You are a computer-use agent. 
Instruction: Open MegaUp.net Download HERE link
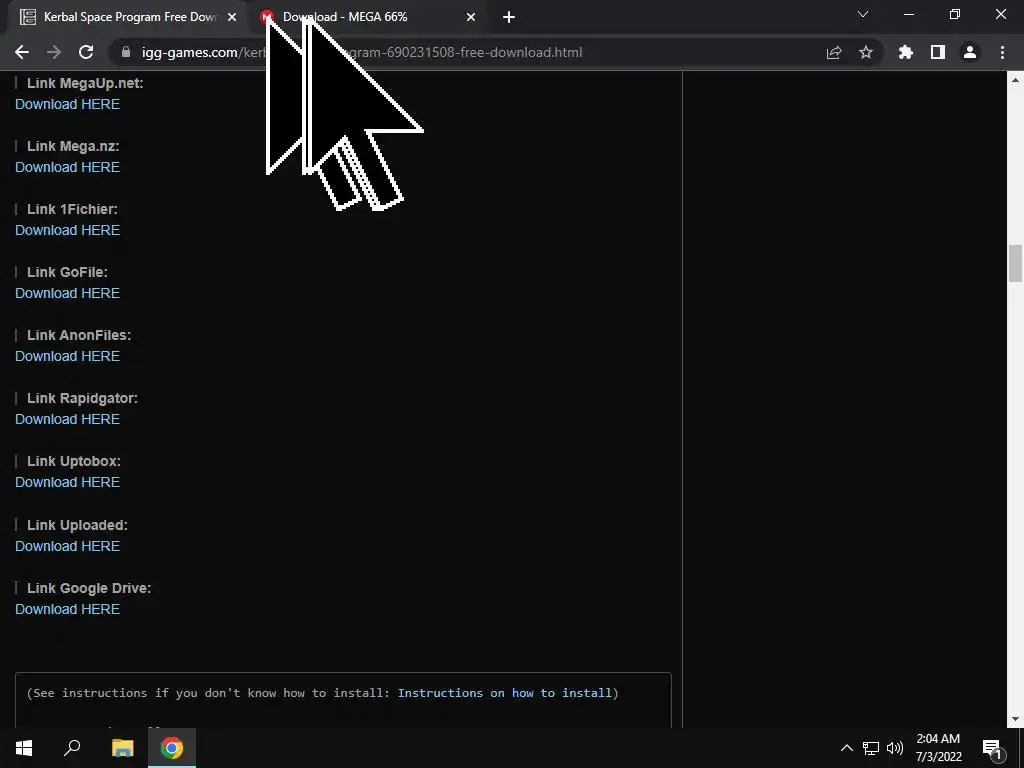click(x=67, y=104)
